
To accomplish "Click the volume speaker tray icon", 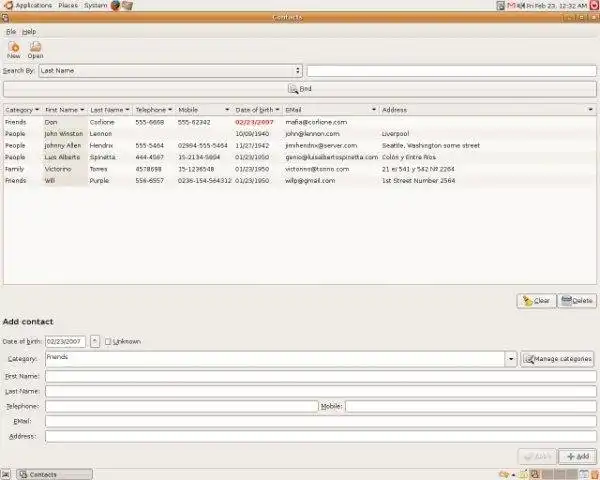I will pyautogui.click(x=521, y=5).
